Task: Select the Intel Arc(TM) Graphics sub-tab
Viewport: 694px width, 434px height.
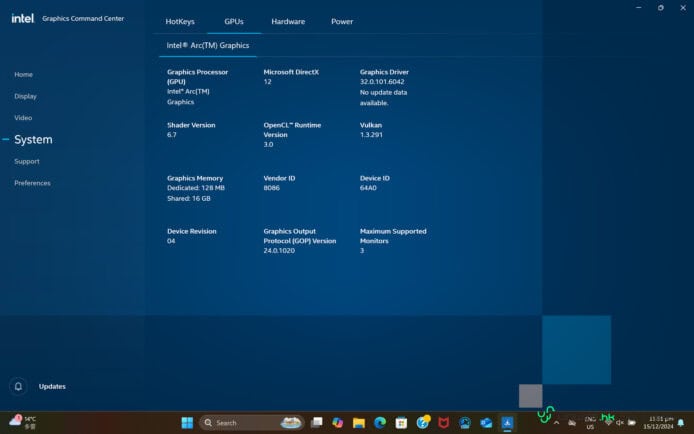Action: pos(208,46)
